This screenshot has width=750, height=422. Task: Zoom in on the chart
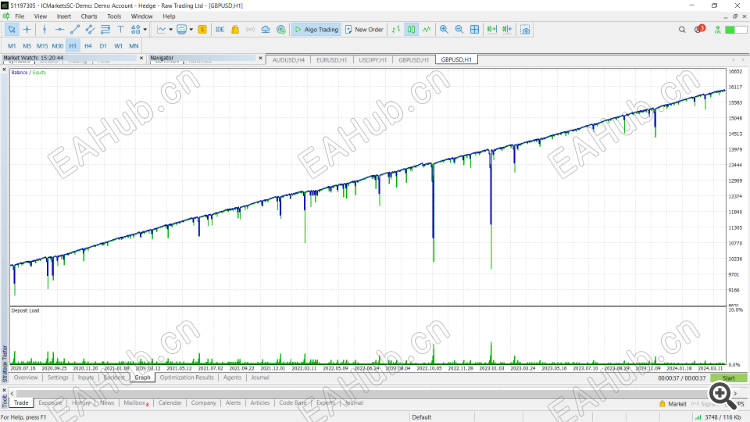click(x=444, y=30)
